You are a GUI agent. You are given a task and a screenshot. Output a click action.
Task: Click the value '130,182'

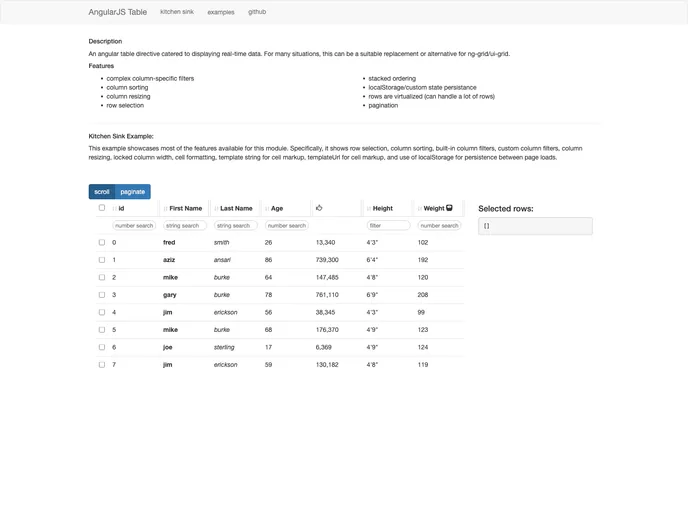point(327,365)
